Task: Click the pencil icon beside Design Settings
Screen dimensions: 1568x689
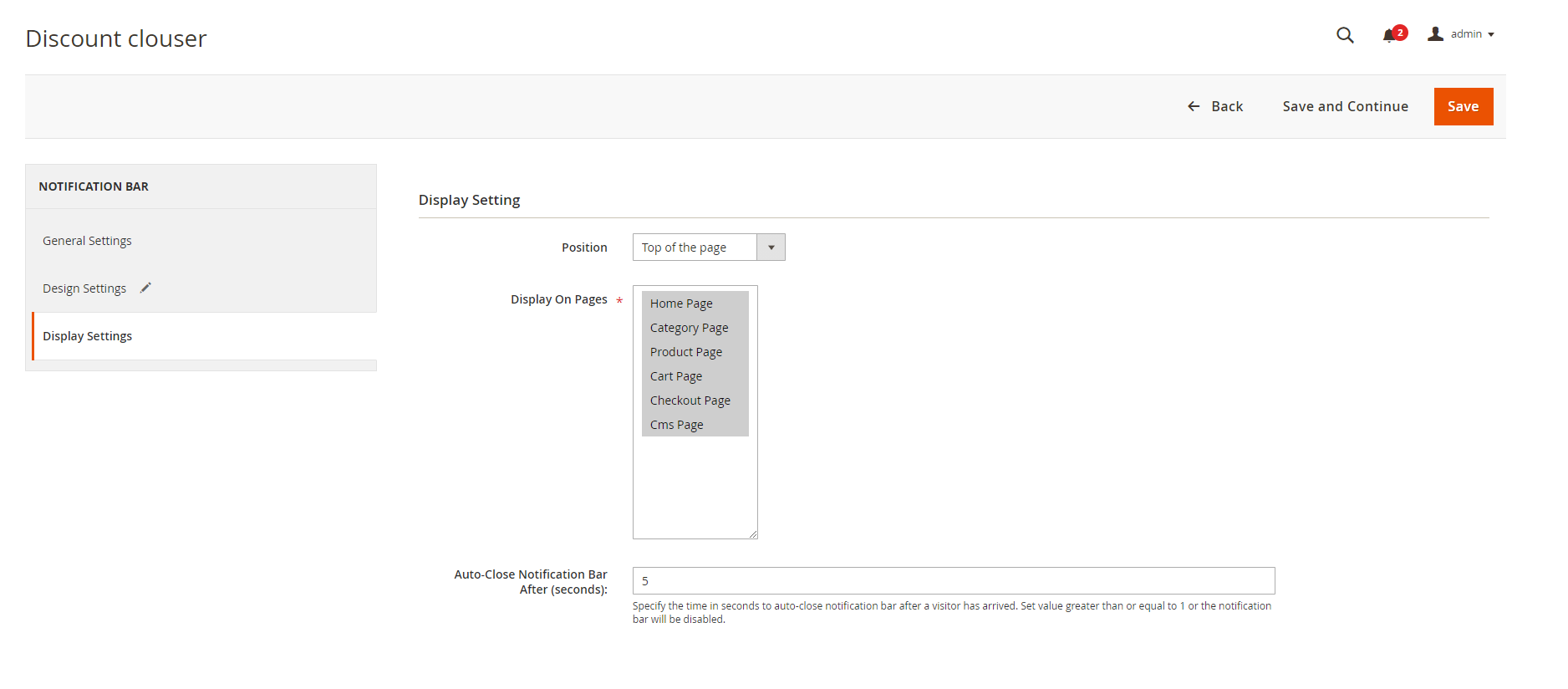Action: (145, 288)
